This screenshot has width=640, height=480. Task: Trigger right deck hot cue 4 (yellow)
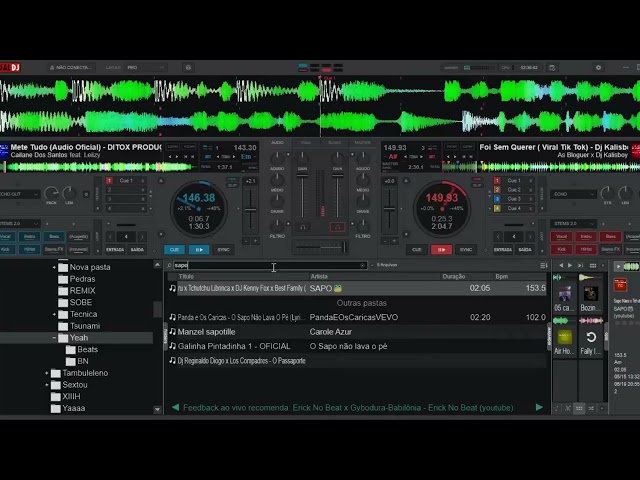point(497,209)
